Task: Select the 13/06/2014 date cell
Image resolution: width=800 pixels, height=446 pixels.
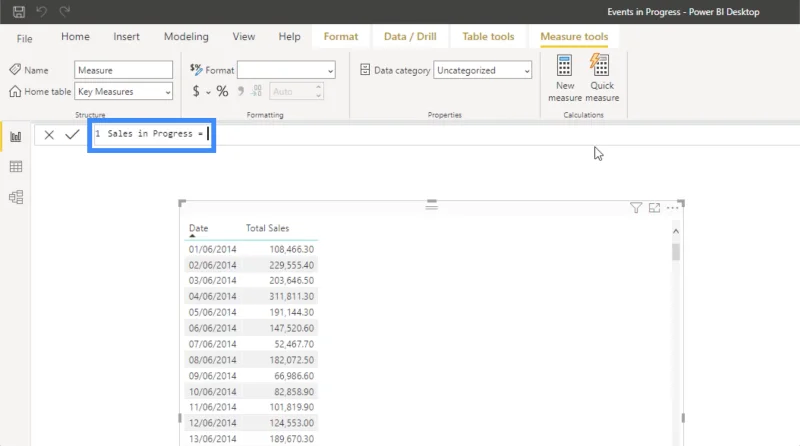Action: [212, 439]
